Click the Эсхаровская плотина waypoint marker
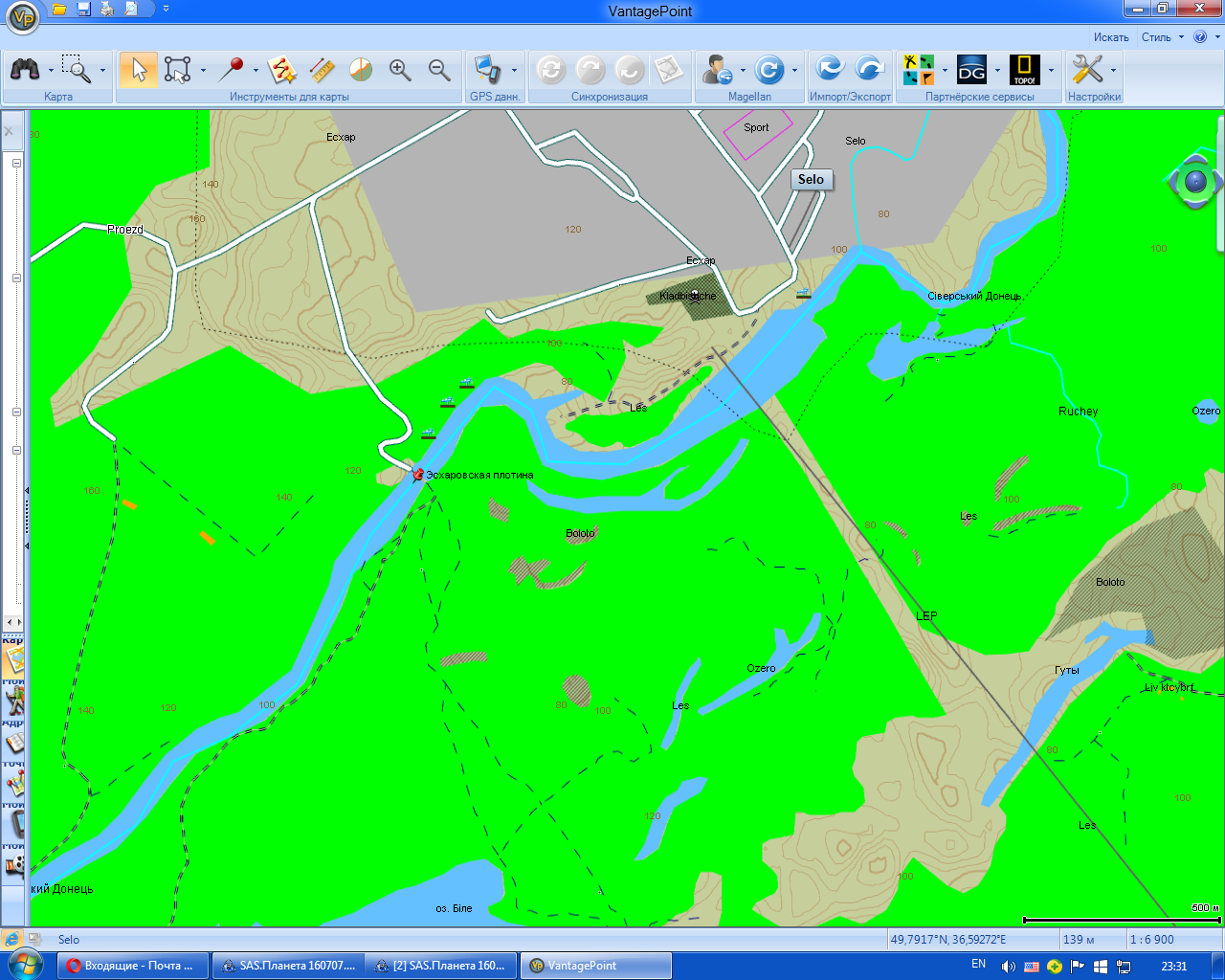Viewport: 1225px width, 980px height. [x=417, y=475]
